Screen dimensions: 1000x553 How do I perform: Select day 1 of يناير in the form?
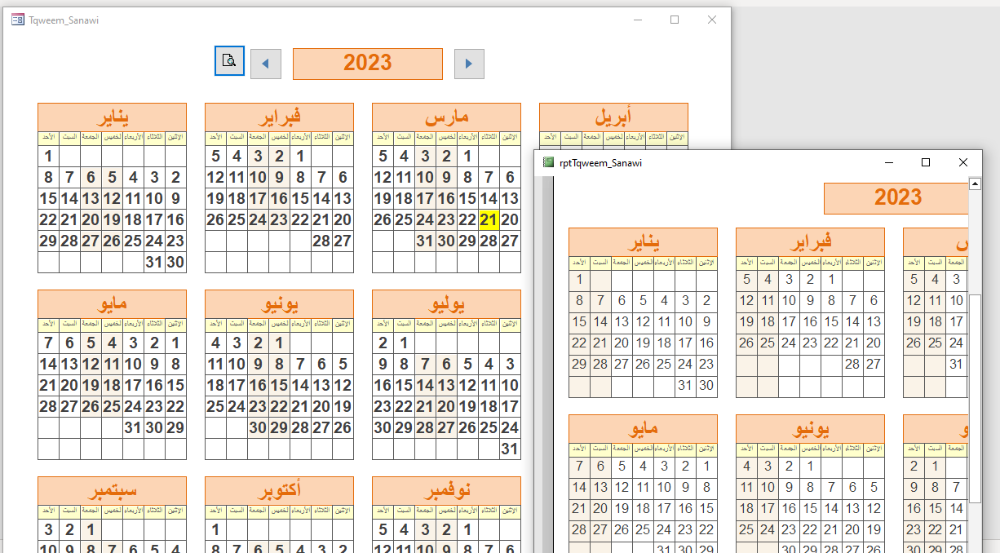point(48,155)
